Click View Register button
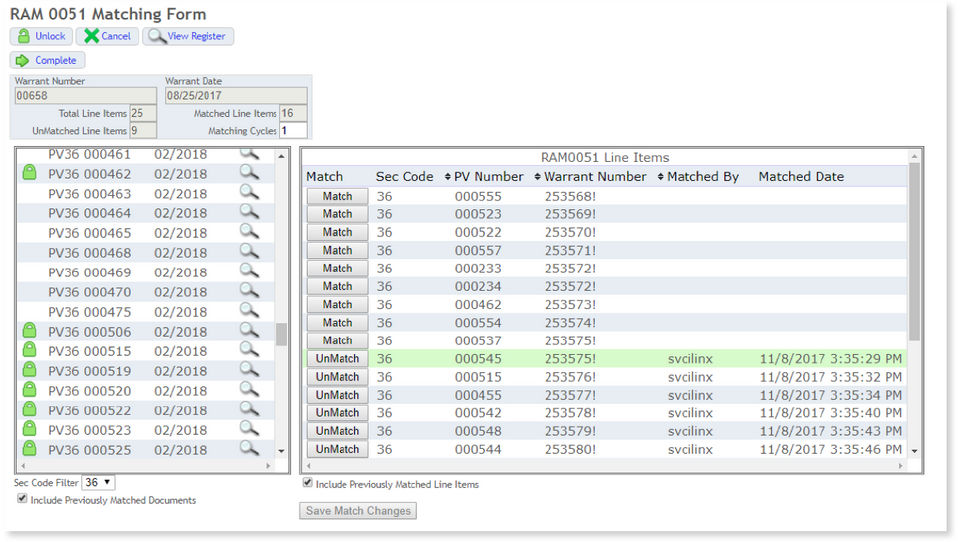The height and width of the screenshot is (542, 960). [x=187, y=36]
